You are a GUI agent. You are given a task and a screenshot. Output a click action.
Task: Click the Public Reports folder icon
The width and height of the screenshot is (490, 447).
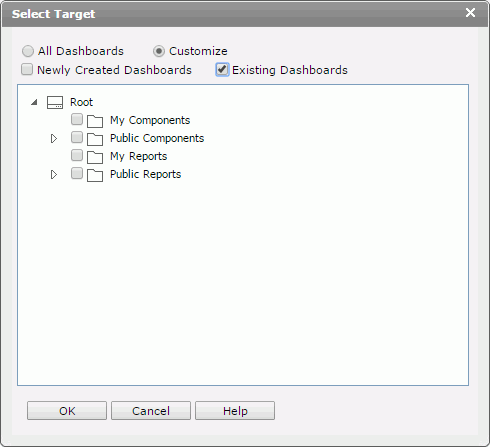click(95, 175)
